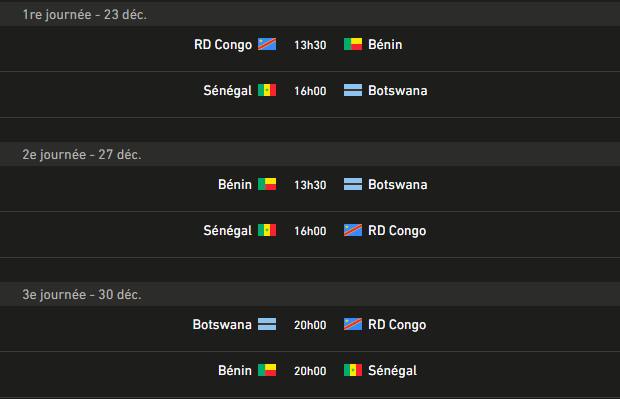Select the 1re journée - 23 déc. header

click(310, 14)
